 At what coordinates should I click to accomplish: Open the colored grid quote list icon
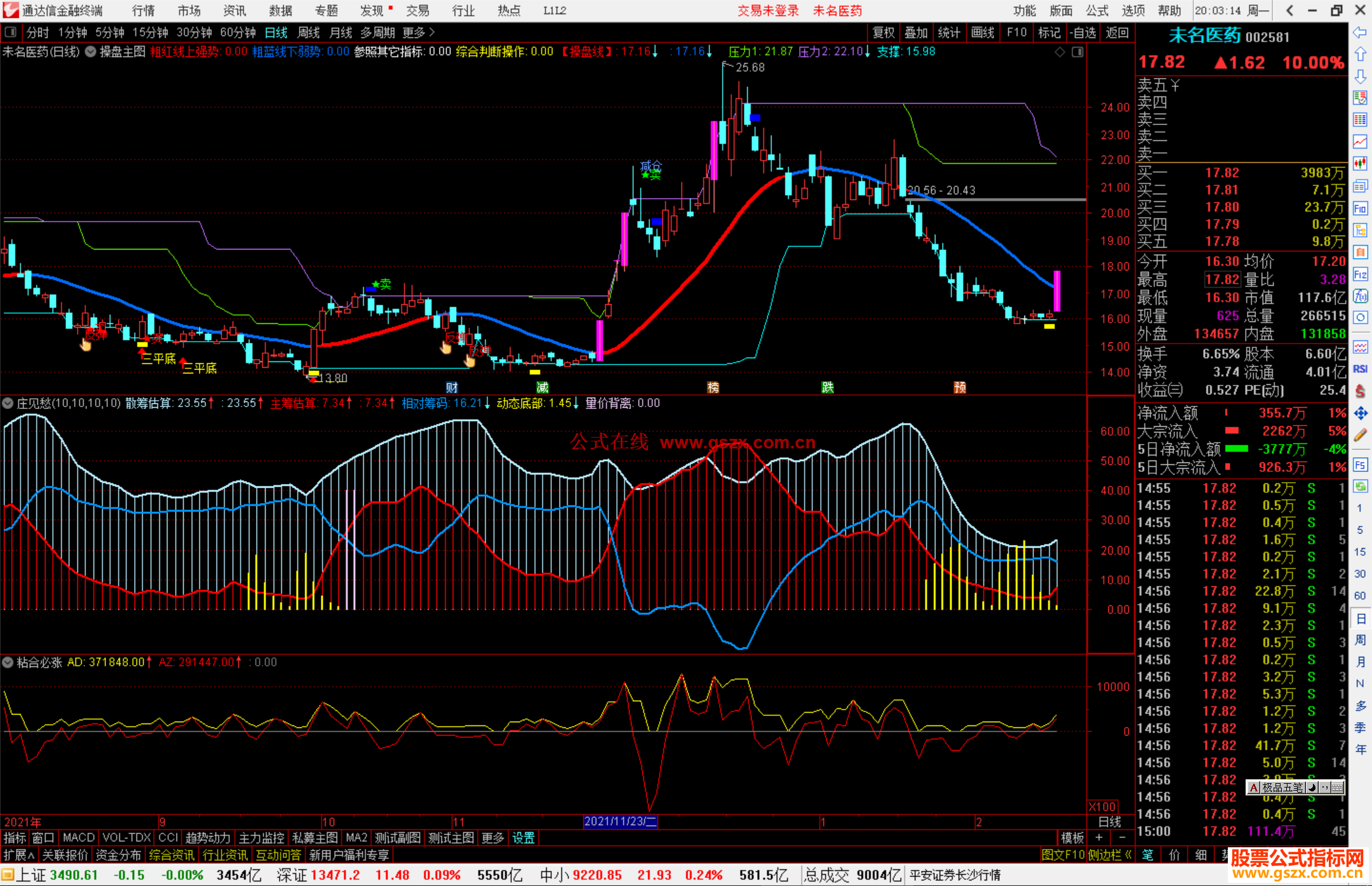click(x=1360, y=120)
